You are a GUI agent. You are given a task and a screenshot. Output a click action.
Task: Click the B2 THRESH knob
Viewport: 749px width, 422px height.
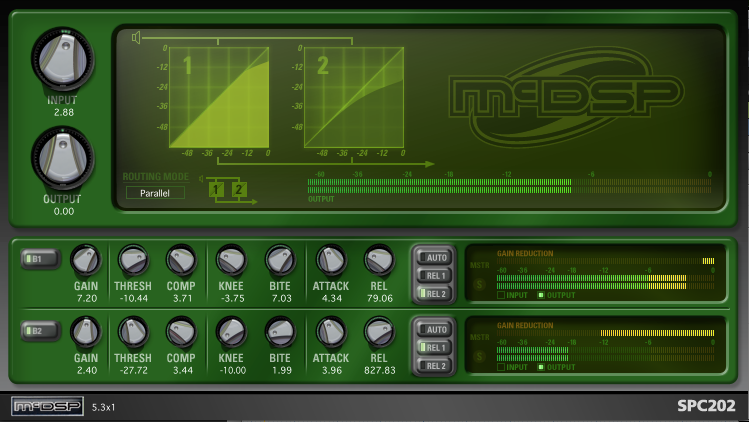[133, 332]
